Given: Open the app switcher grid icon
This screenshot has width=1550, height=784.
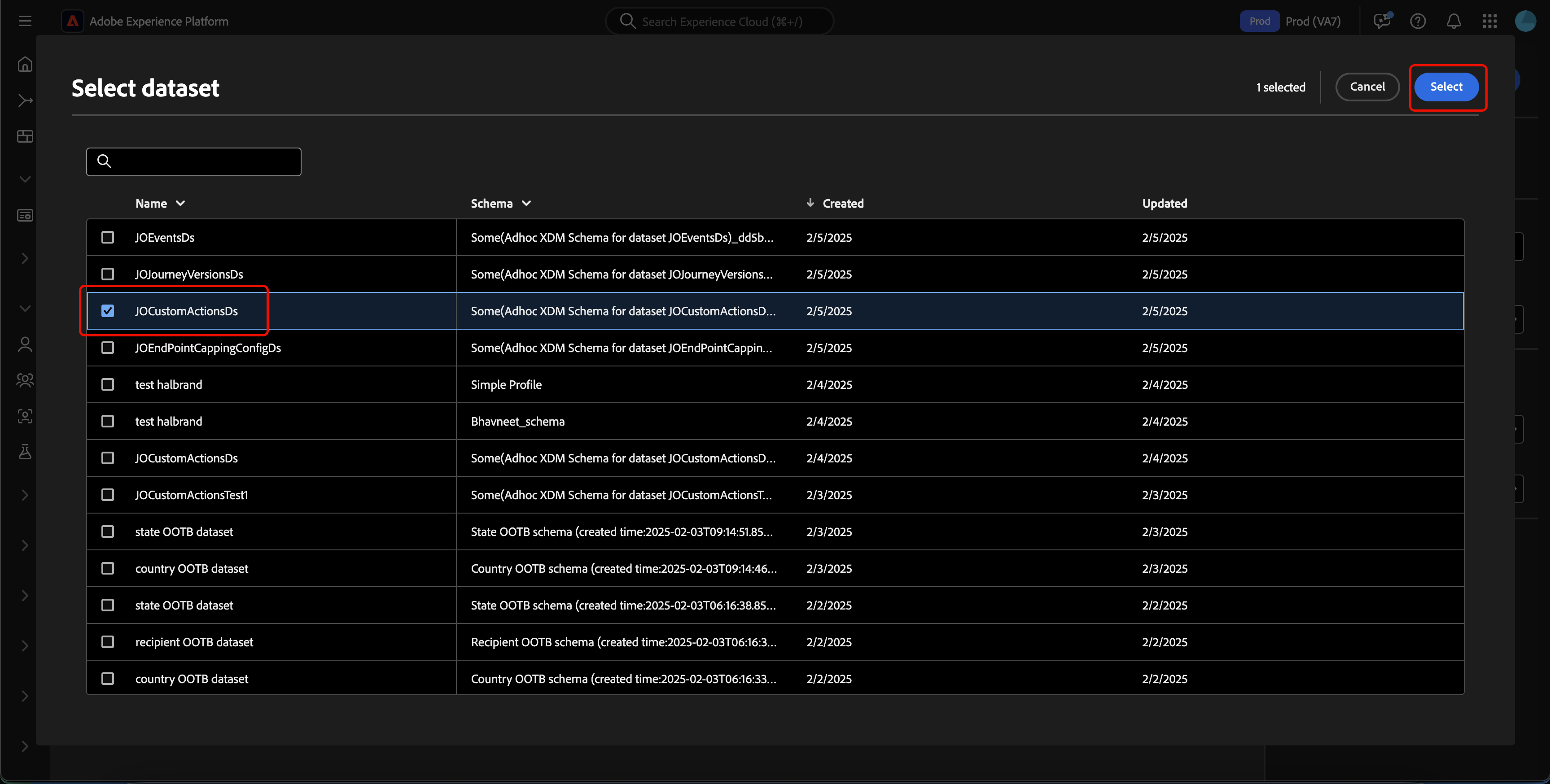Looking at the screenshot, I should tap(1489, 21).
